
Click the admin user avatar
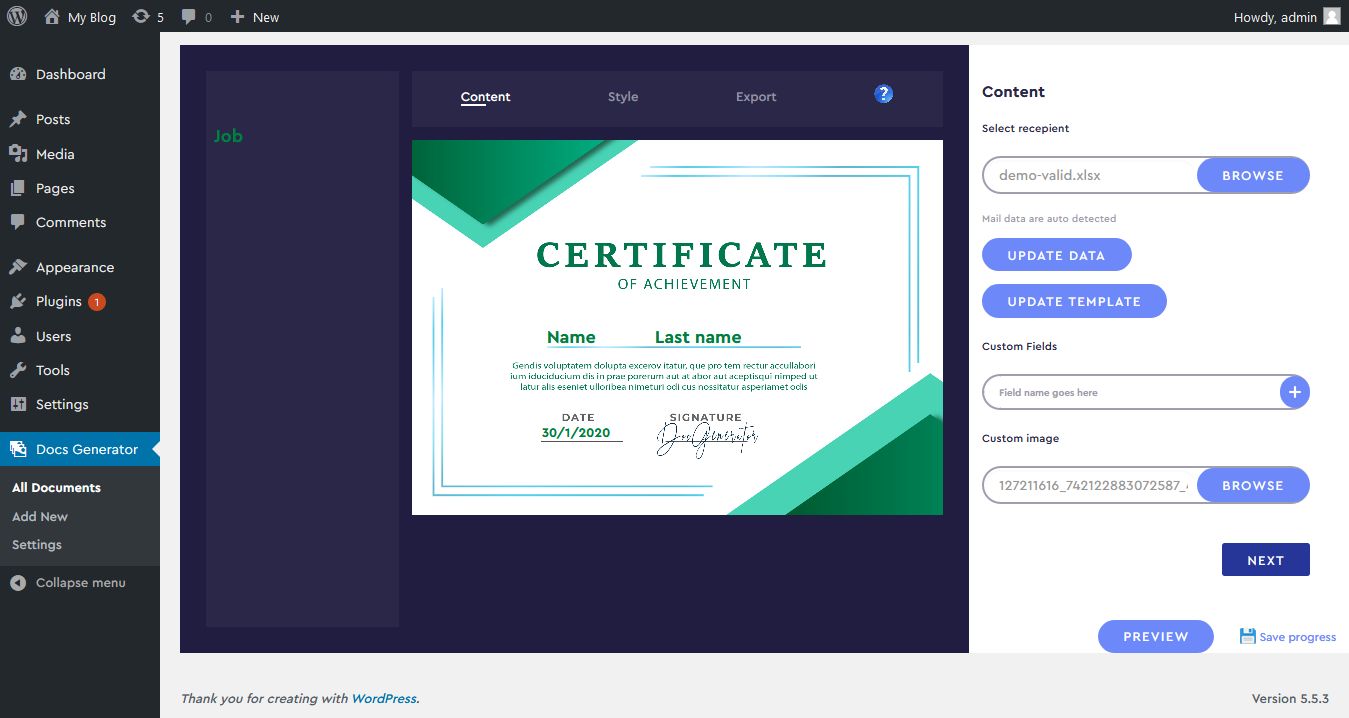point(1331,17)
